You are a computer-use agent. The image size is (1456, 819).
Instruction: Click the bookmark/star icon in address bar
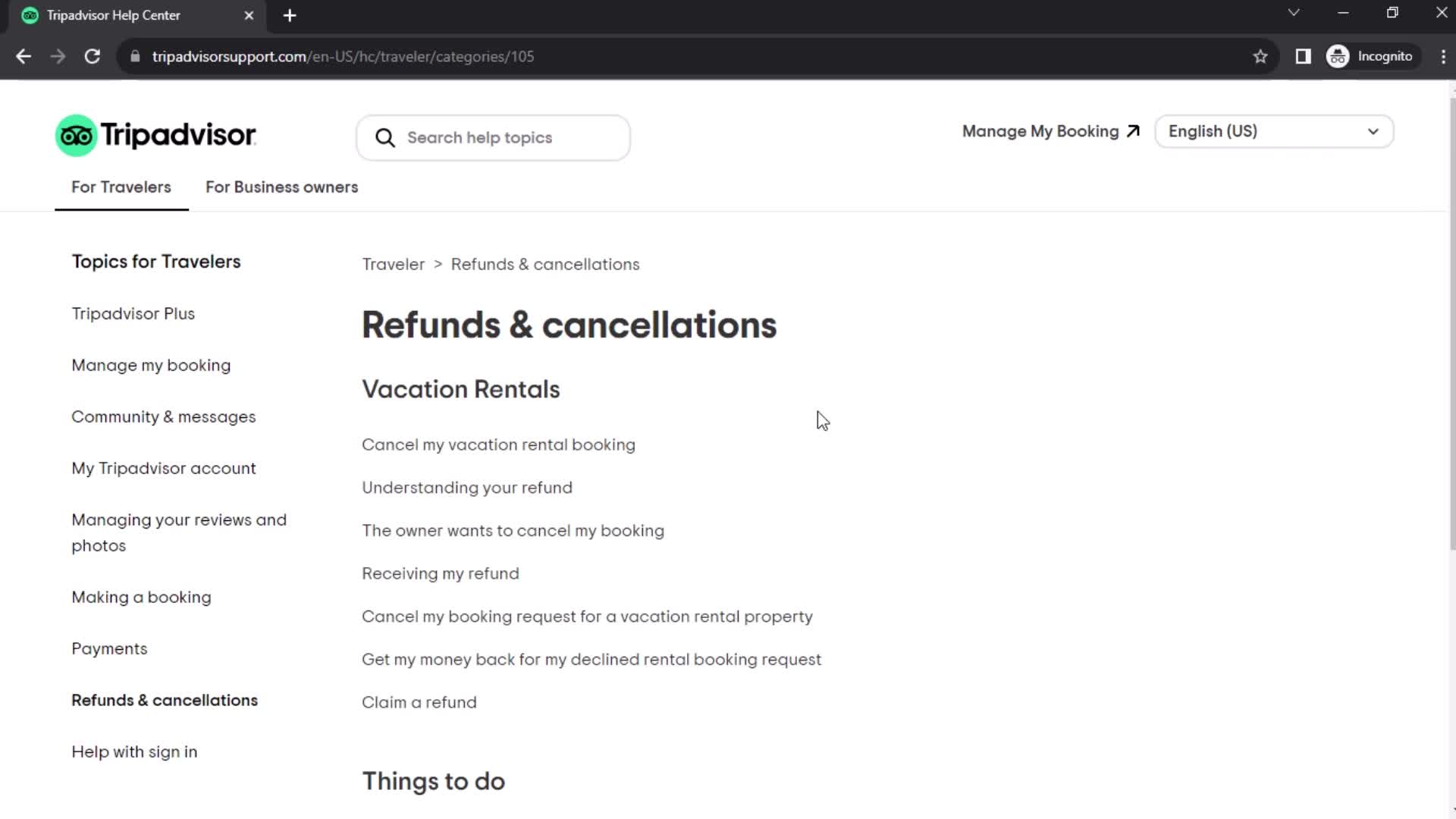1261,56
